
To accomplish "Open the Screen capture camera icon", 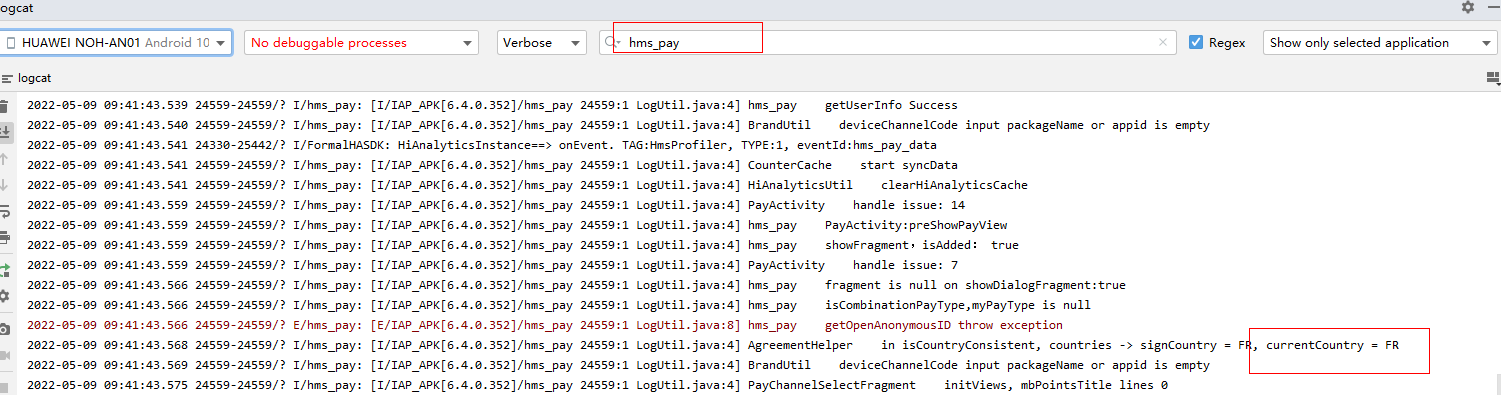I will (x=4, y=328).
